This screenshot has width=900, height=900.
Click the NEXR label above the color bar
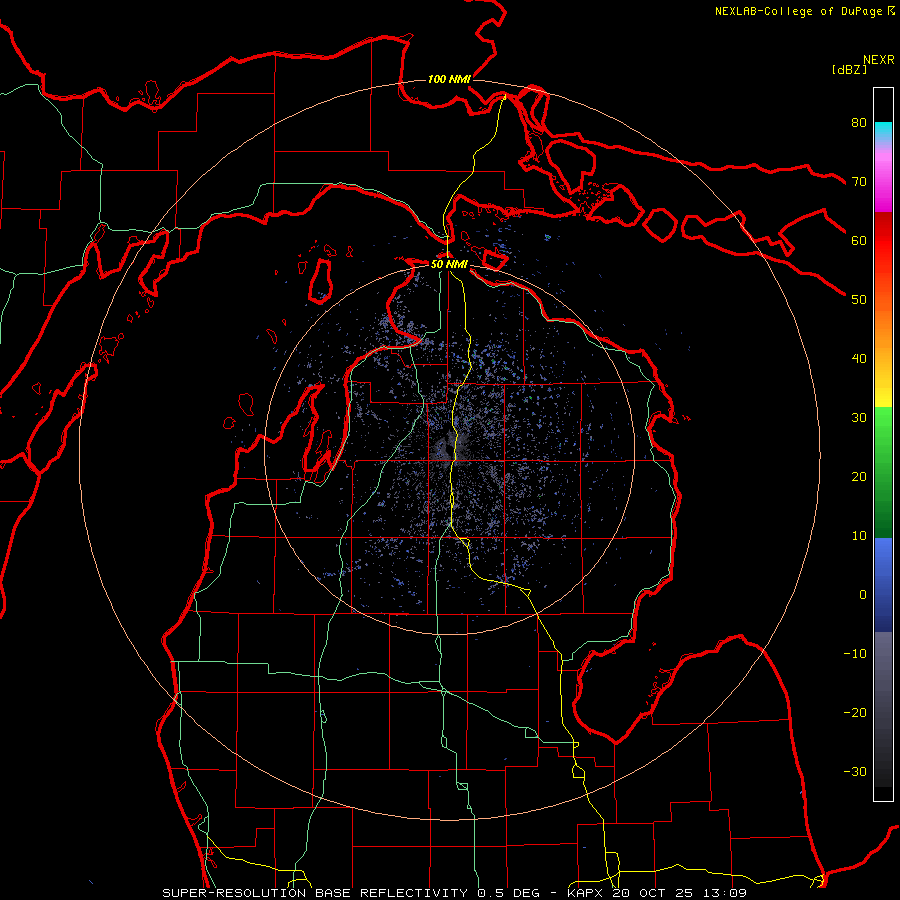point(879,60)
